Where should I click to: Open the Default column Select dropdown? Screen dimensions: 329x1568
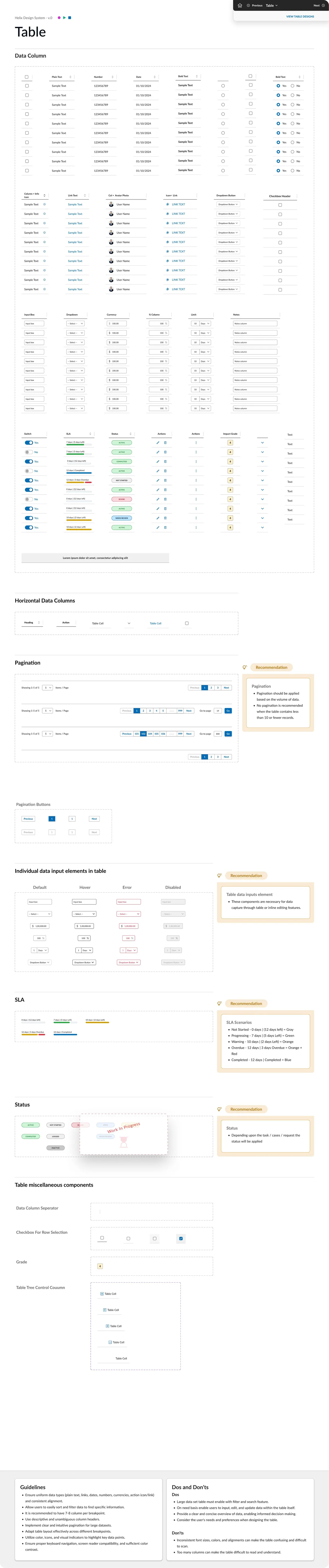coord(39,914)
